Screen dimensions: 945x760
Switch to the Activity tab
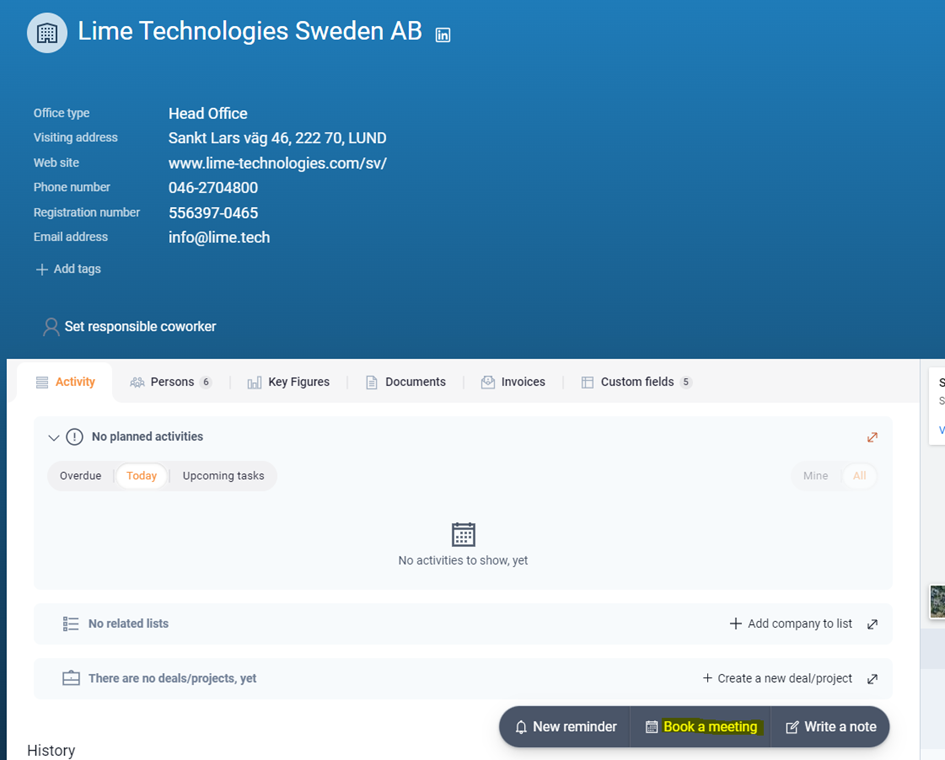[x=65, y=382]
